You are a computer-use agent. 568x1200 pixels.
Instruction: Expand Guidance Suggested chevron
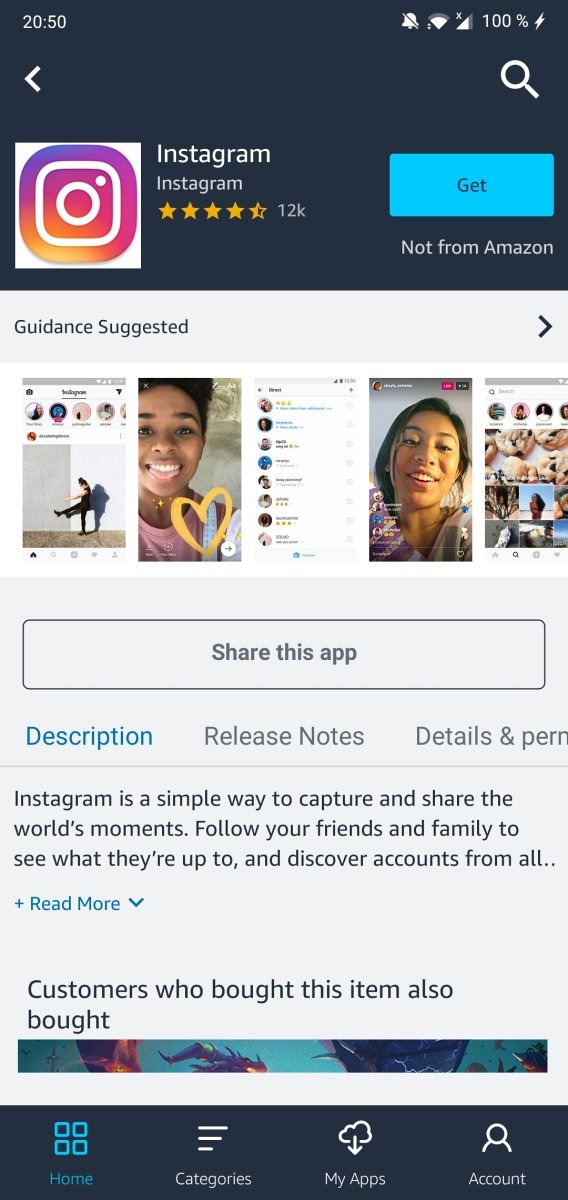(x=545, y=326)
